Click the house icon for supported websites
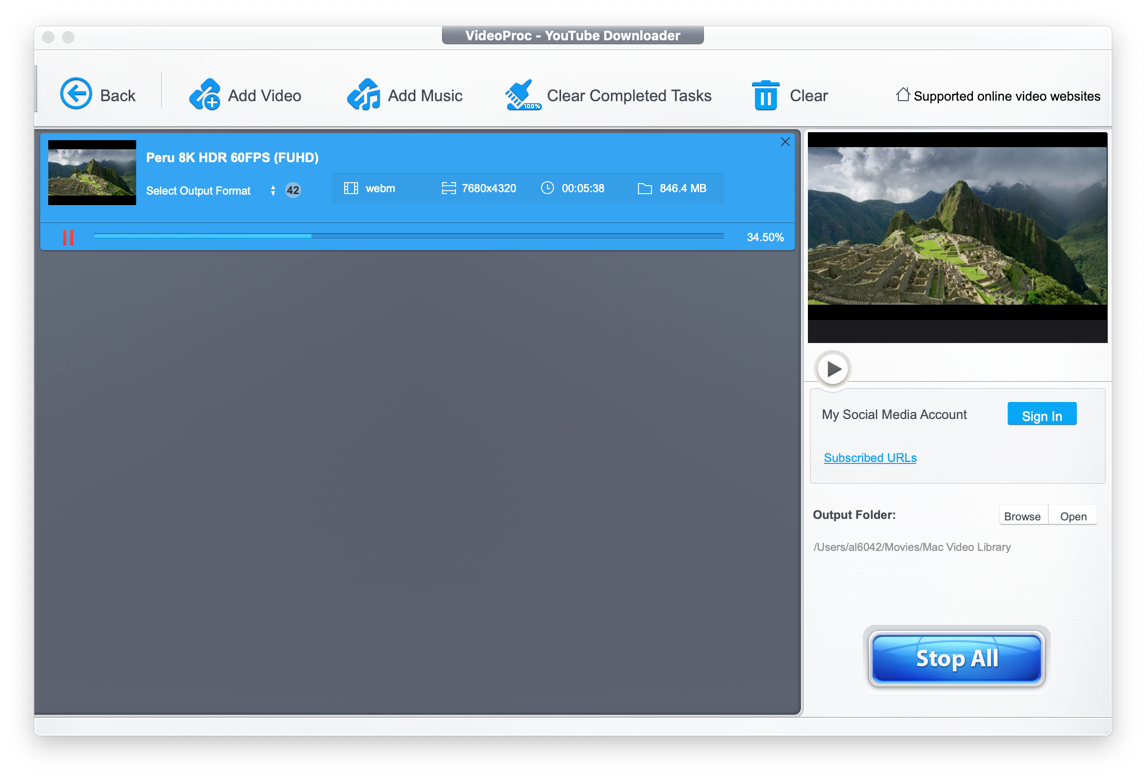 pos(903,94)
